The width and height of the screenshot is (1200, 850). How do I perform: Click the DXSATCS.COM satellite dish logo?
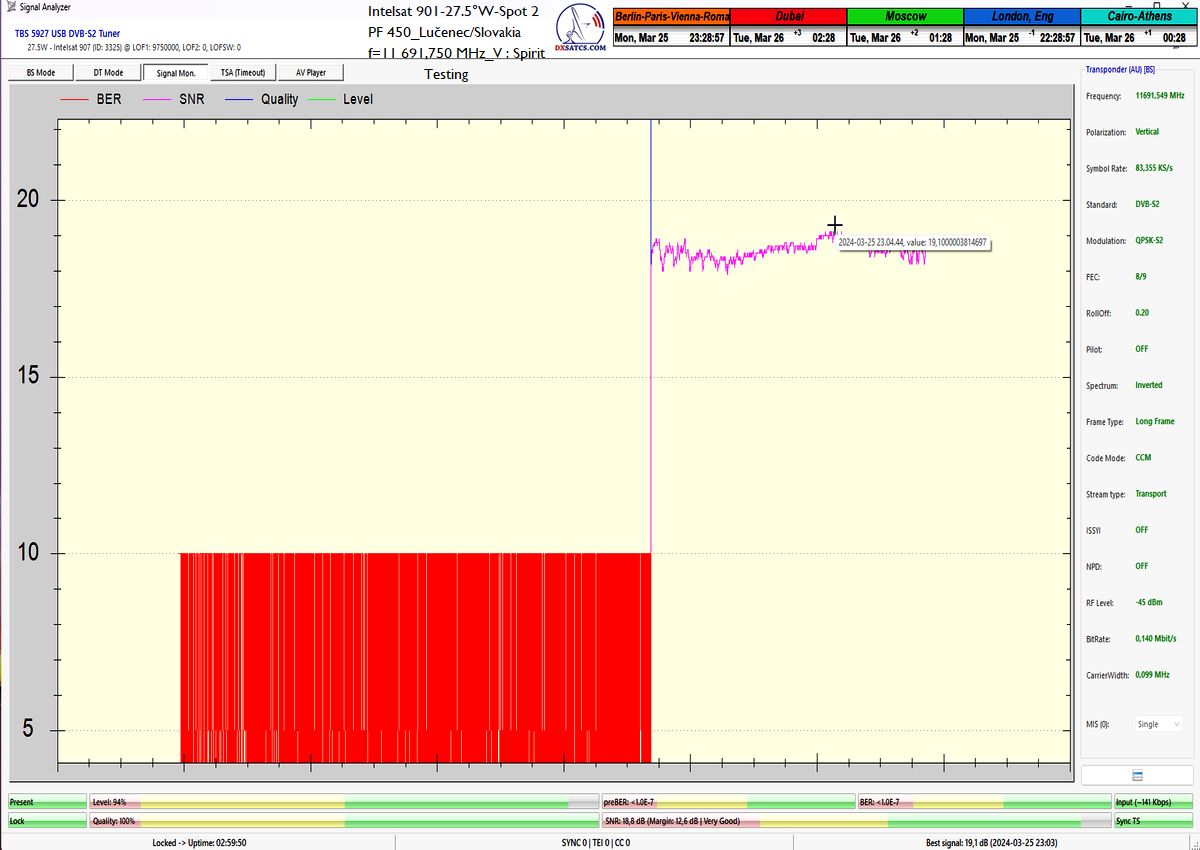click(580, 32)
